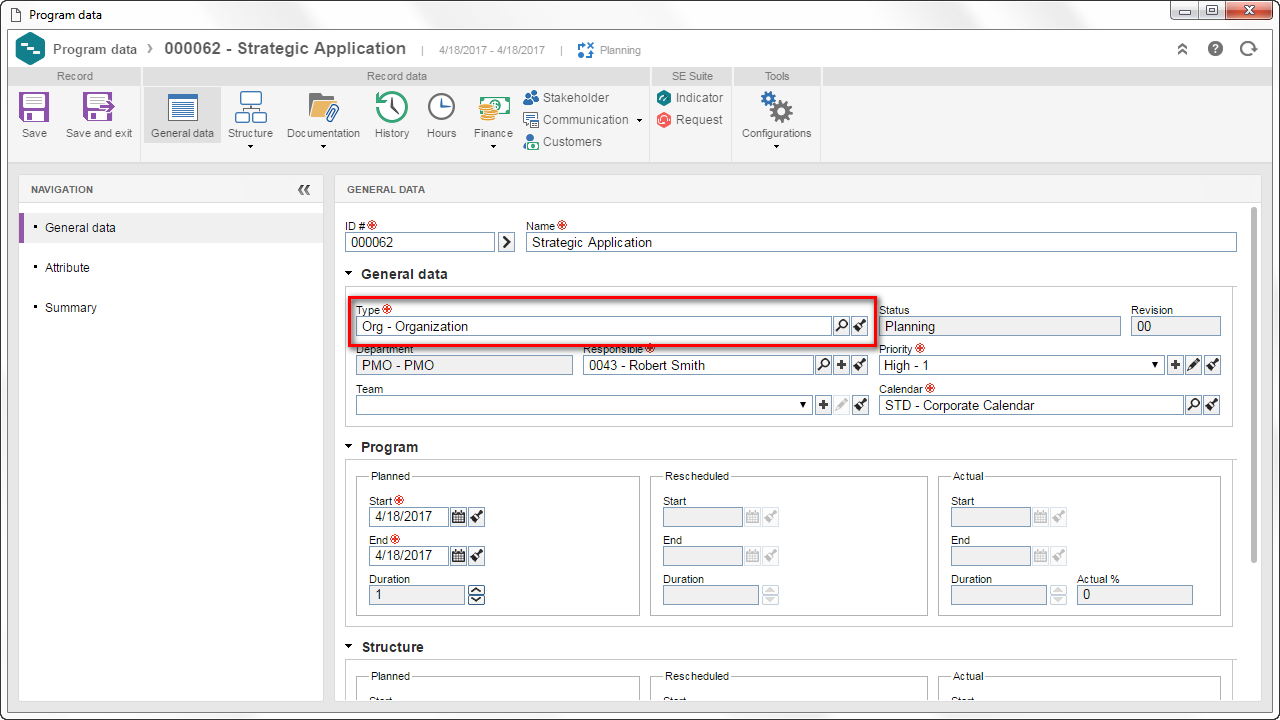Click the Save floppy disk icon
This screenshot has height=720, width=1280.
[34, 108]
